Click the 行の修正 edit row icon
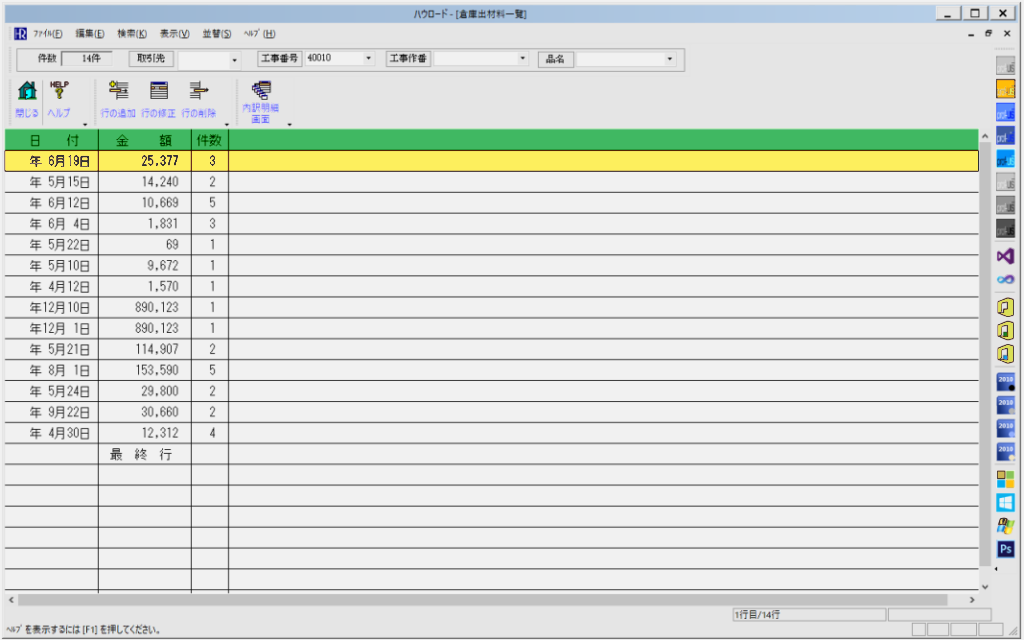Screen dimensions: 1024x640 [158, 92]
